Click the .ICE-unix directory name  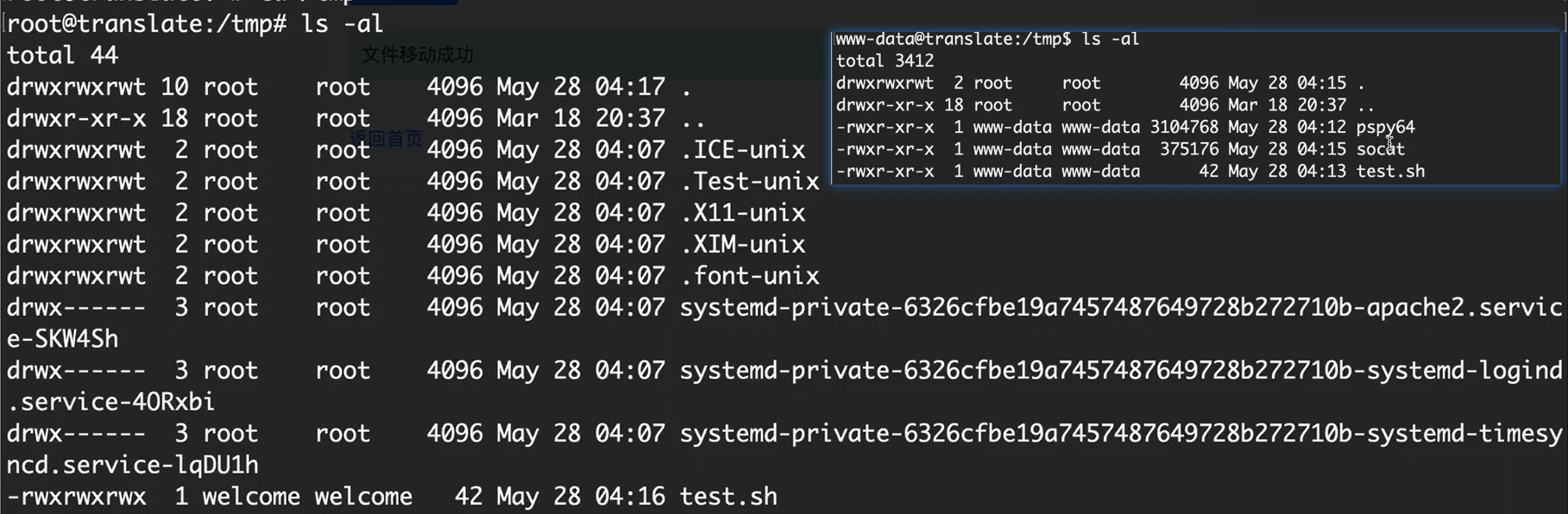[742, 150]
